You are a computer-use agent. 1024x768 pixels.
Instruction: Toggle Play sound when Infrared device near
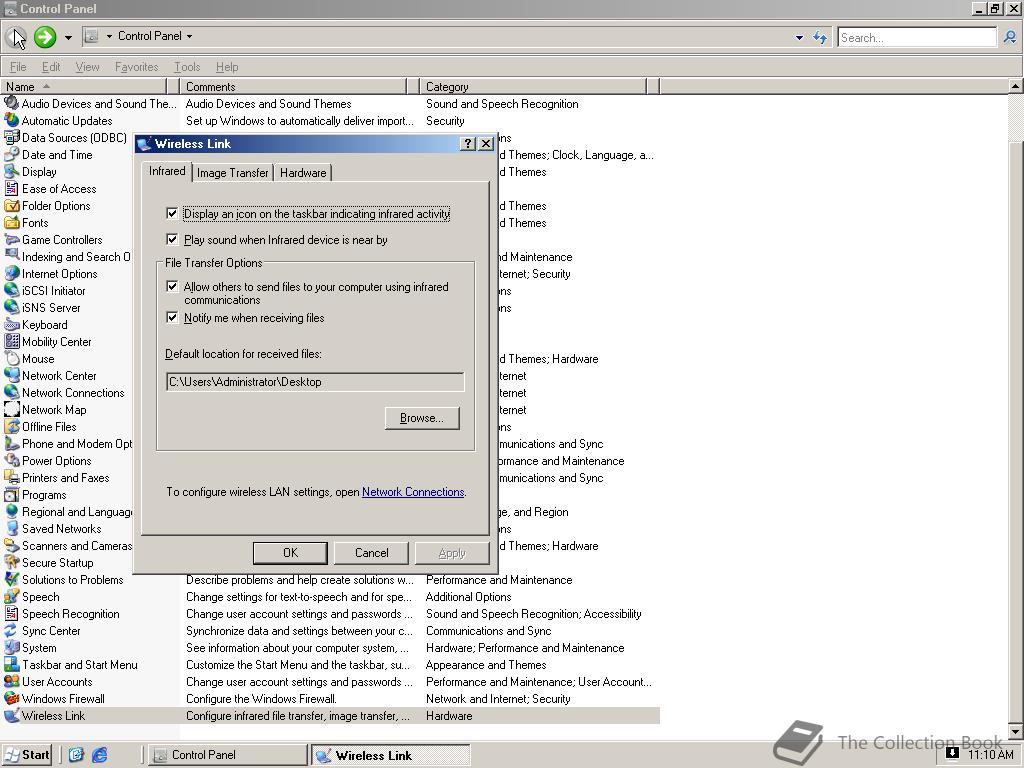(x=172, y=239)
